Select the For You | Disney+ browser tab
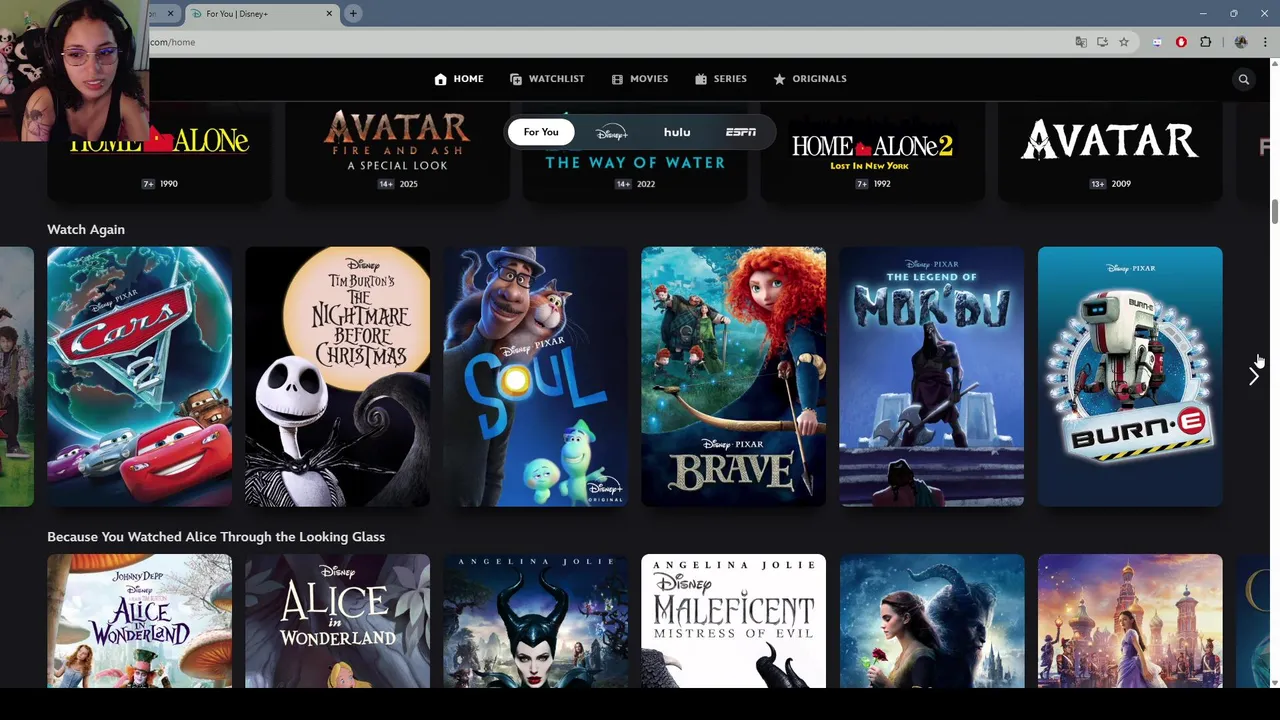The image size is (1280, 720). 262,14
